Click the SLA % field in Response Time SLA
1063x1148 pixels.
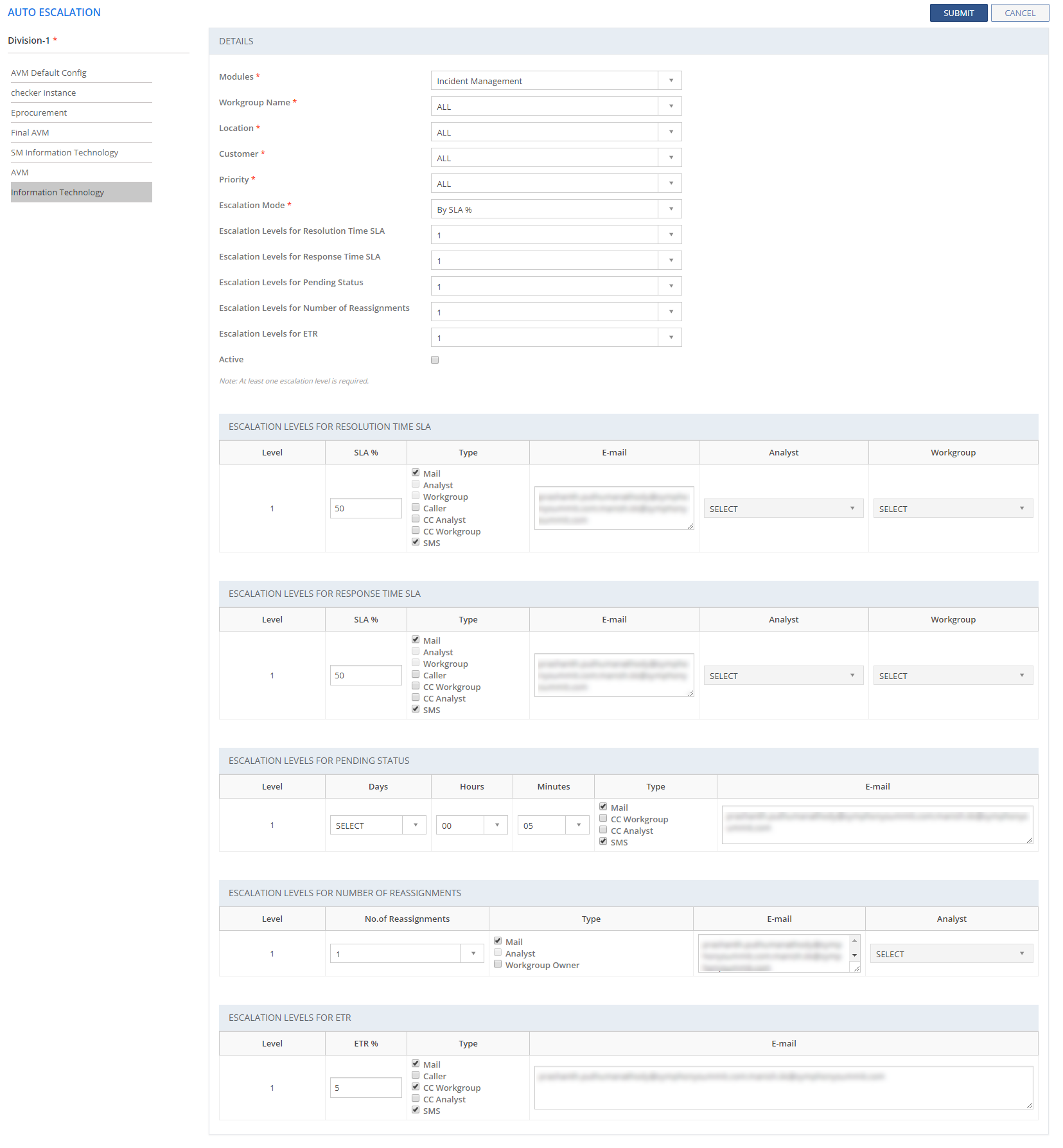click(365, 675)
